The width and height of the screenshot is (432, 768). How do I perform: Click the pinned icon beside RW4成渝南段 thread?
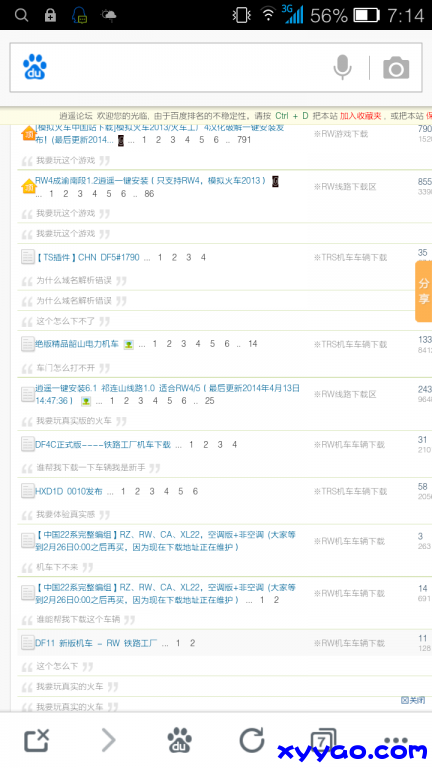coord(28,186)
